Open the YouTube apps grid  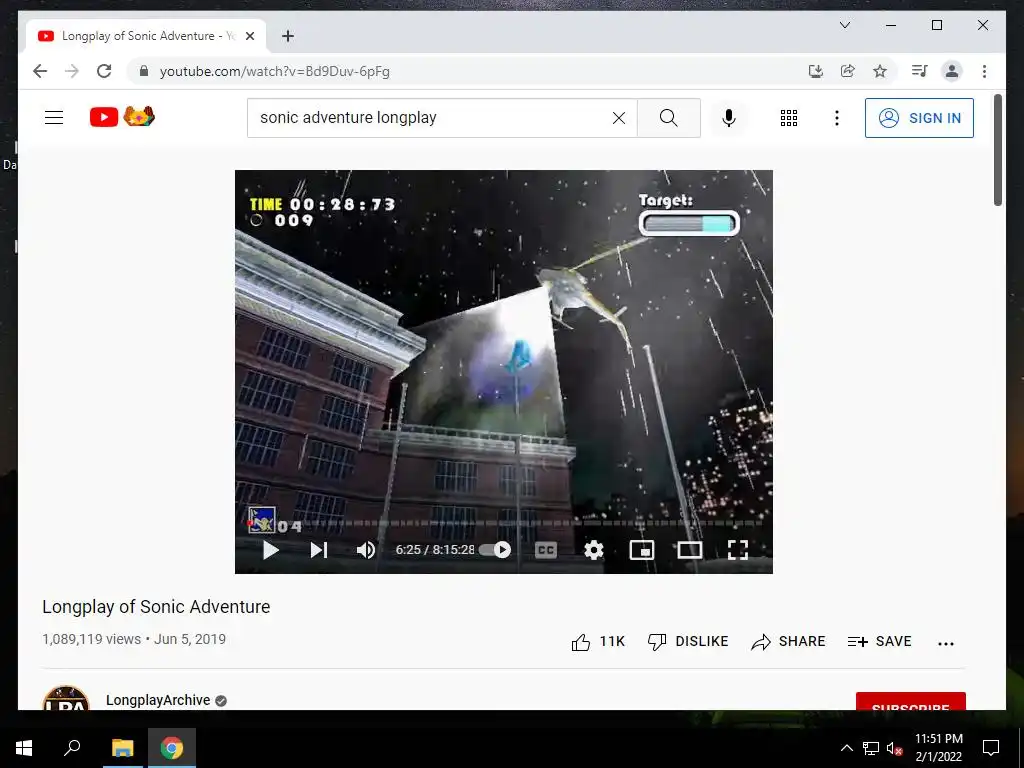tap(788, 118)
